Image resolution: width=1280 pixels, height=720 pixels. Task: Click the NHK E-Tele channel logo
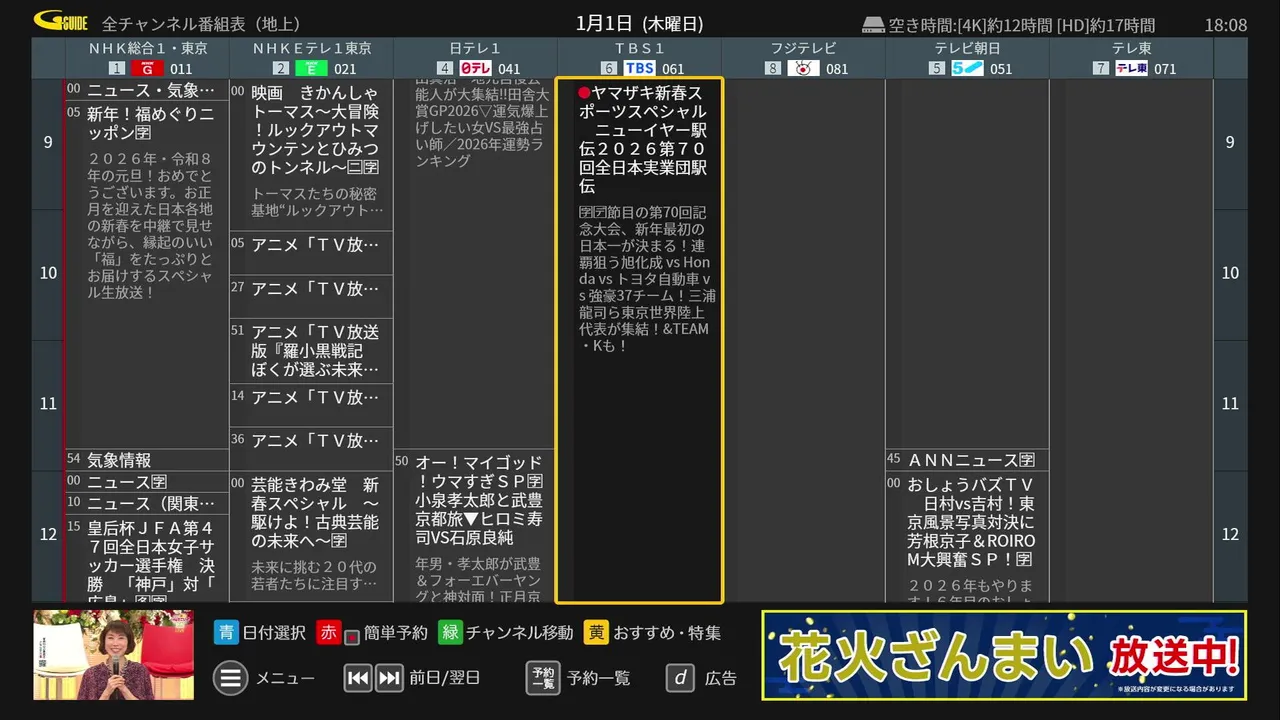pyautogui.click(x=312, y=68)
